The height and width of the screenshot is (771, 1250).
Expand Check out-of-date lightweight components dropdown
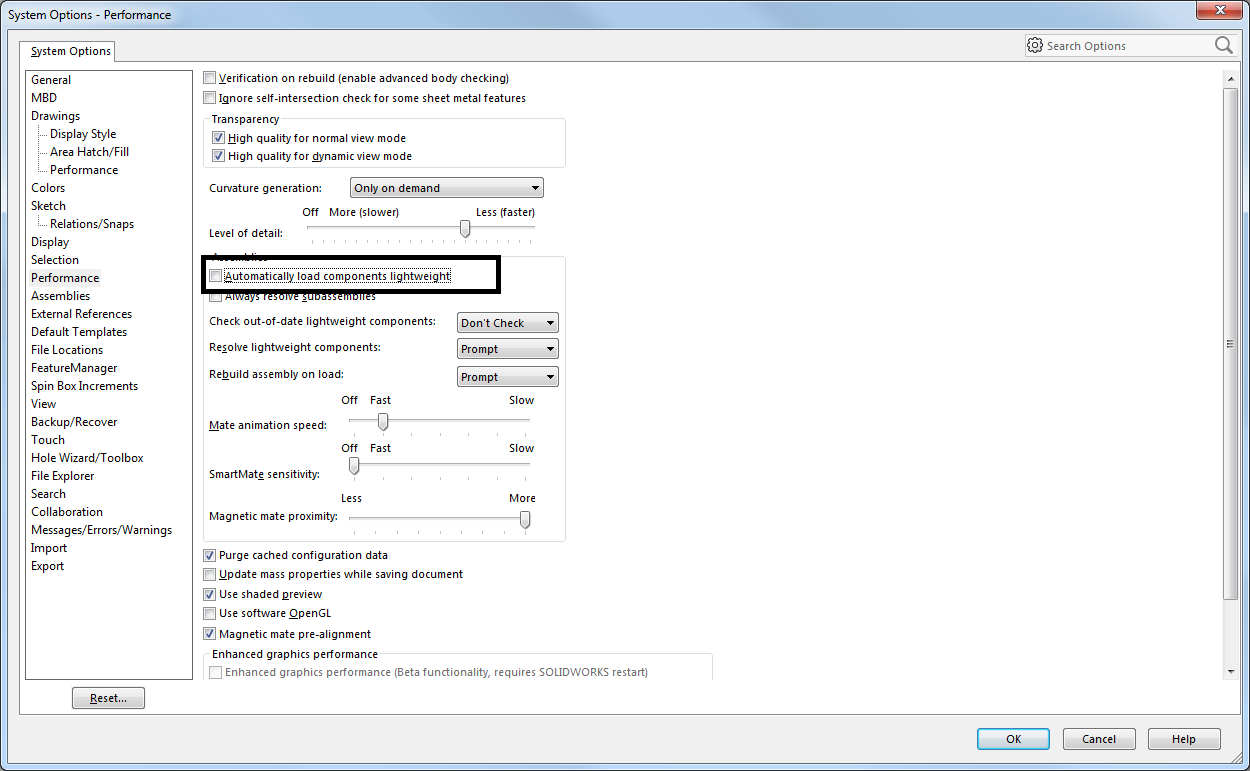(x=507, y=323)
